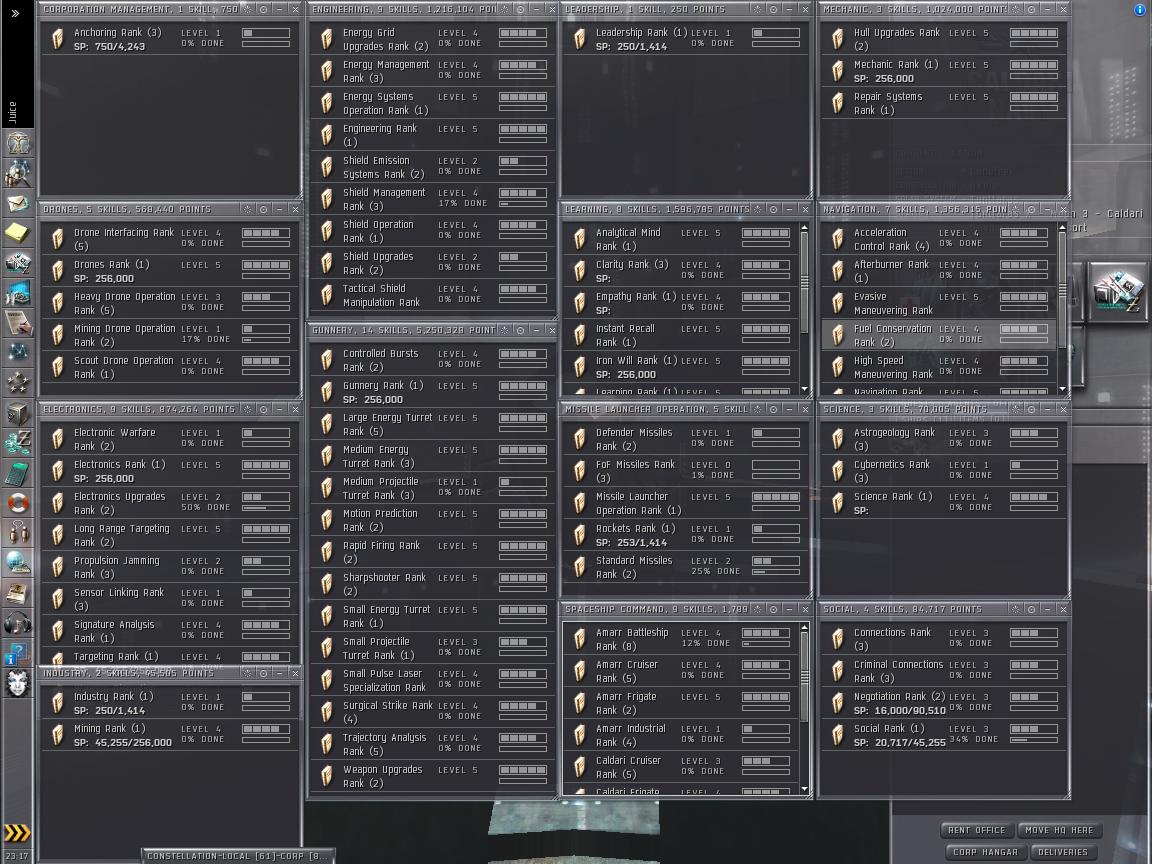Screen dimensions: 1152x864
Task: Open the Corp Hangar button
Action: tap(985, 852)
